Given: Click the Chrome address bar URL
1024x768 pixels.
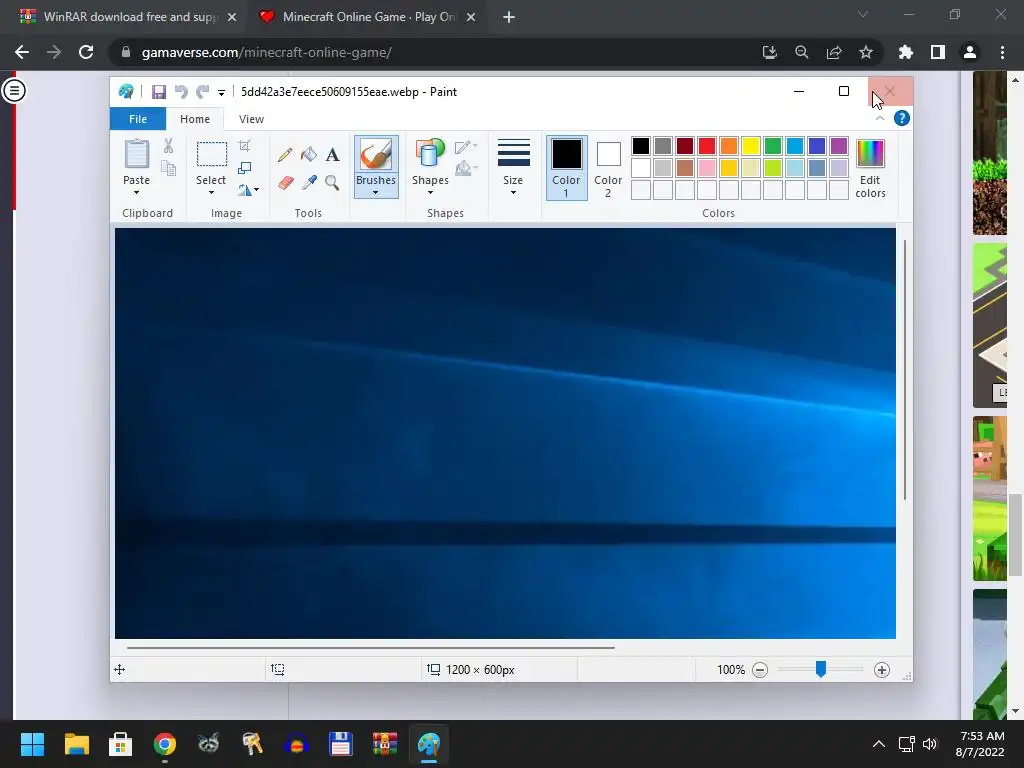Looking at the screenshot, I should [266, 52].
